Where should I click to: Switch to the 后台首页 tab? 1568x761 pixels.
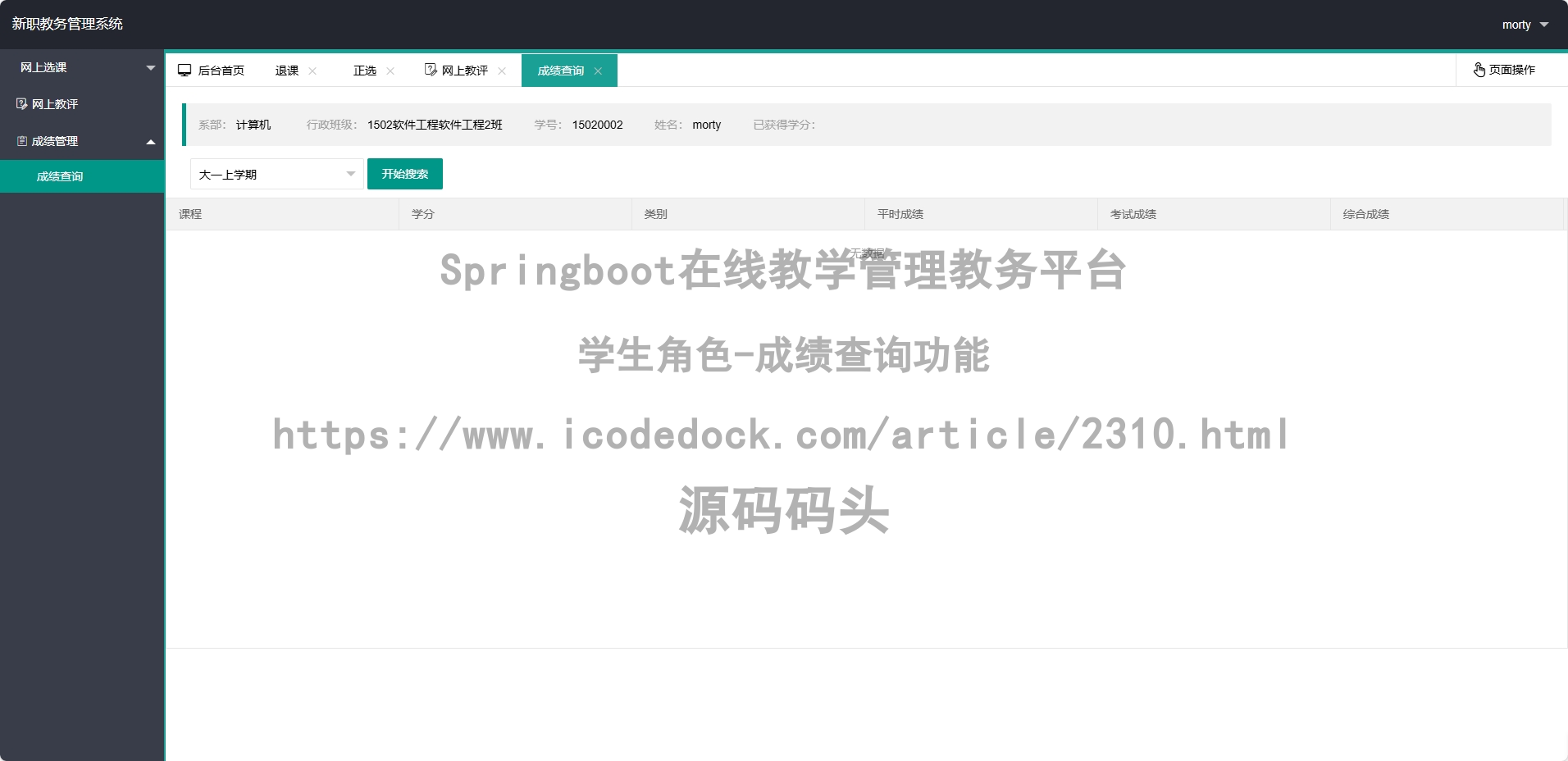pos(212,71)
